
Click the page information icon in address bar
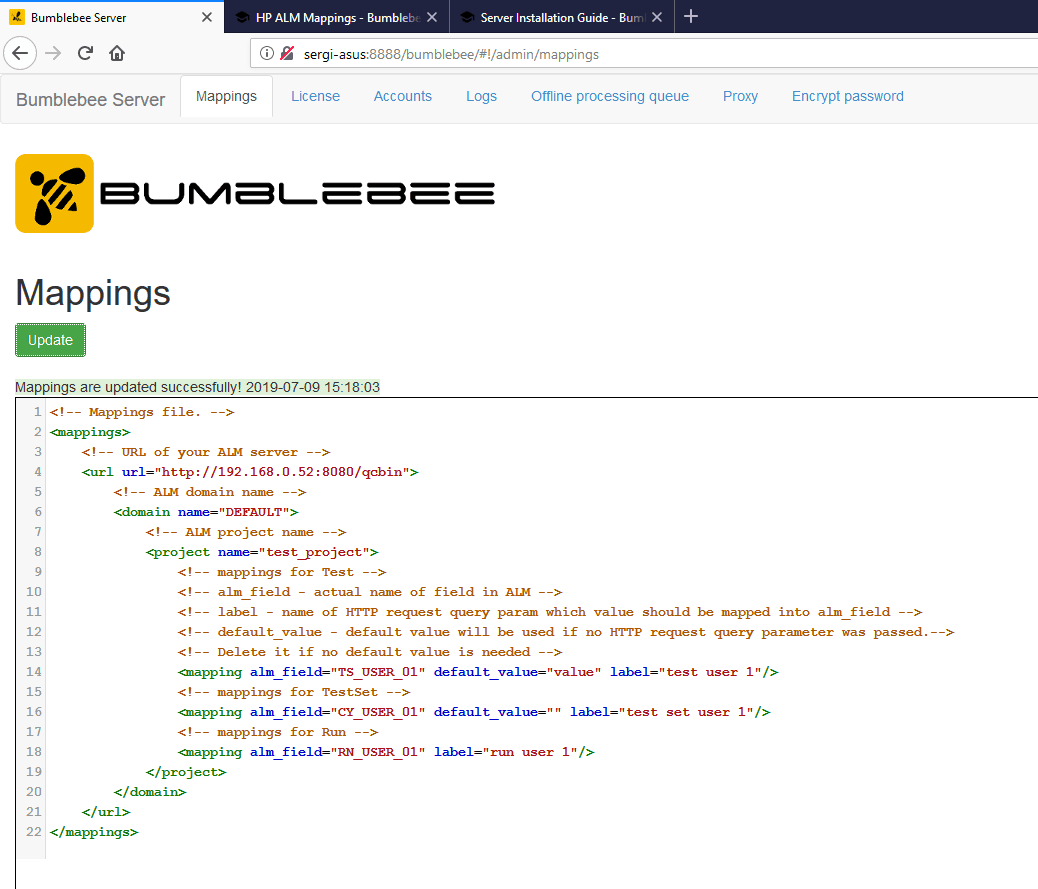[x=265, y=54]
